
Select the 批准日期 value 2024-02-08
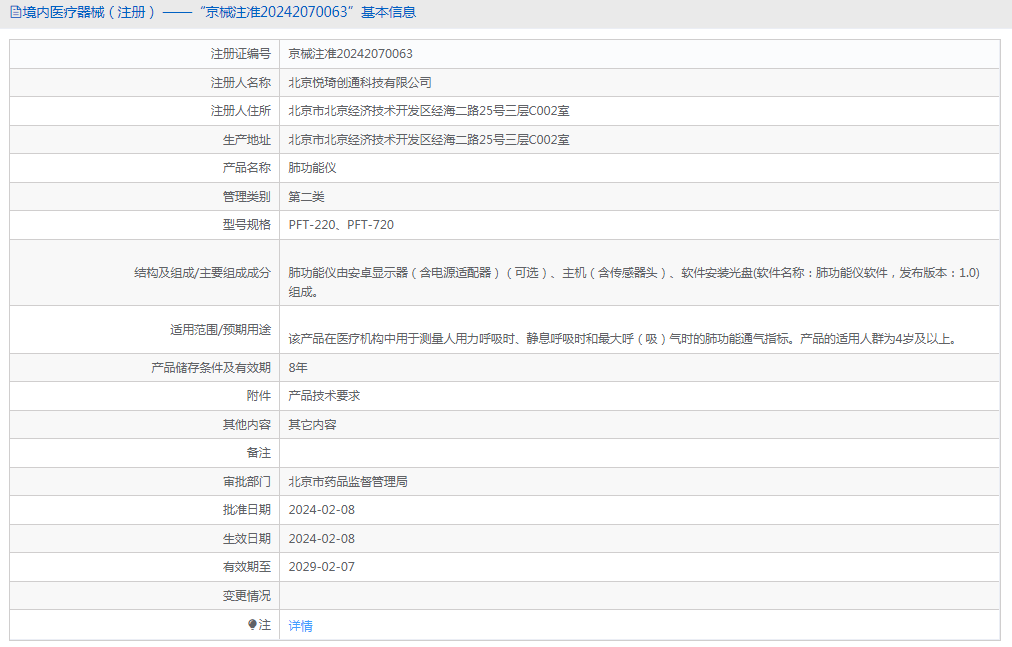pyautogui.click(x=321, y=510)
